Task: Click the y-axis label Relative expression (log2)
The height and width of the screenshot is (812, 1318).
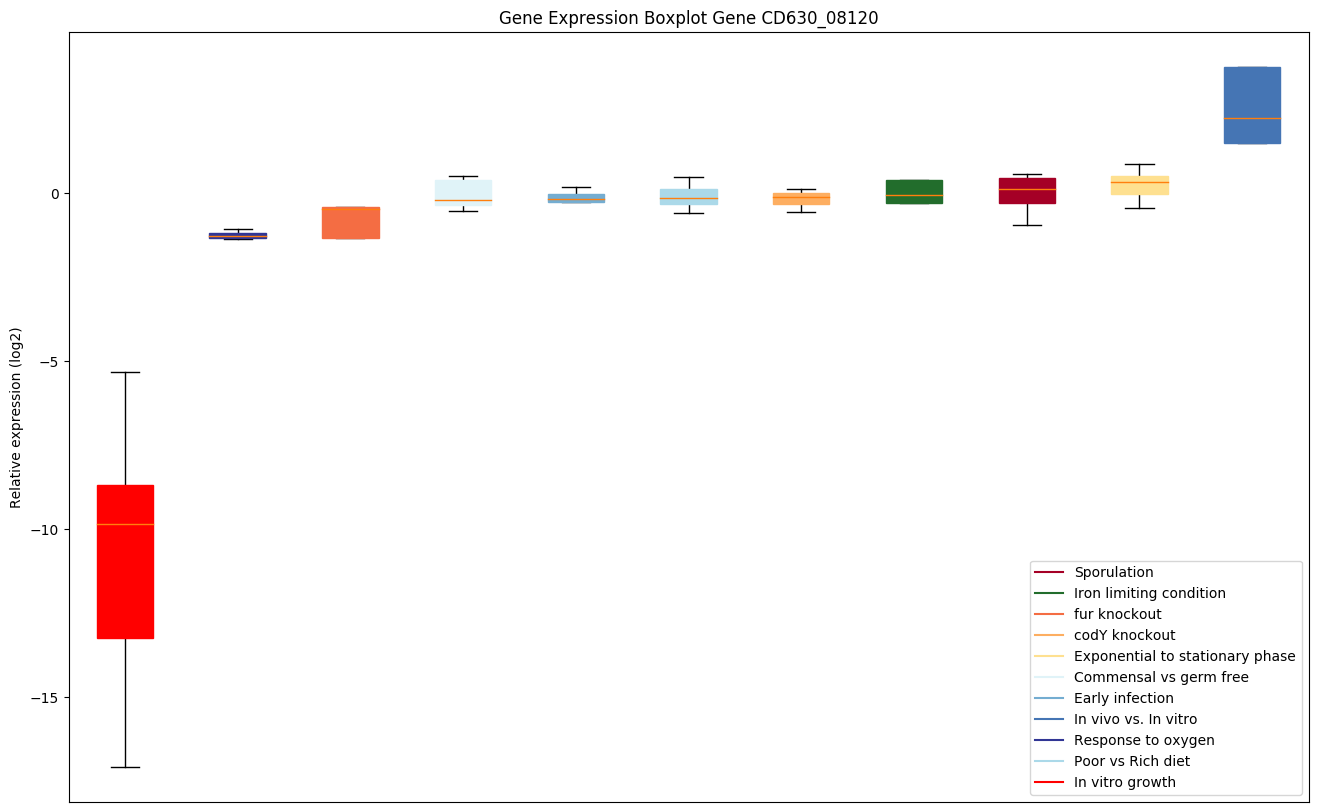Action: [x=16, y=416]
